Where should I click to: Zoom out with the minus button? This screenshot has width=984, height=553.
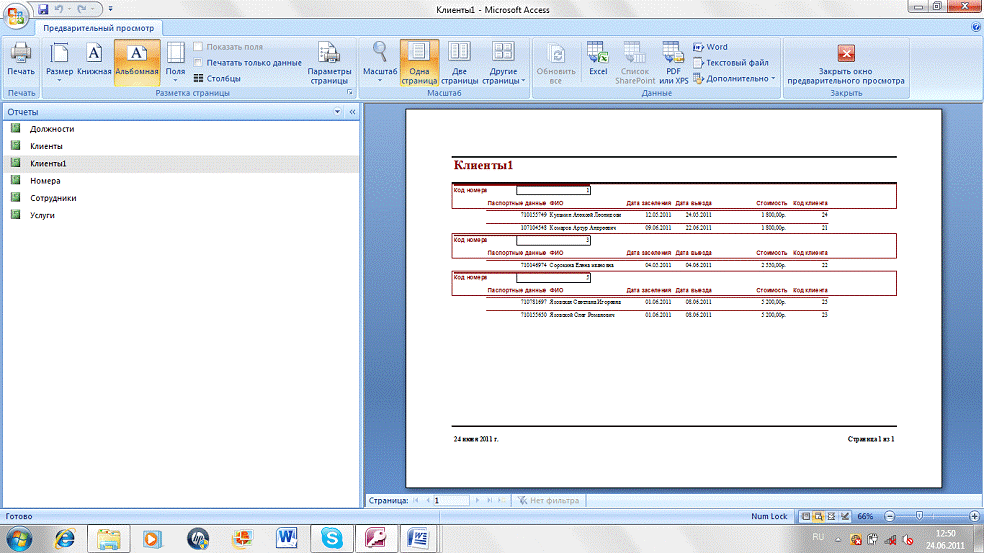tap(889, 516)
